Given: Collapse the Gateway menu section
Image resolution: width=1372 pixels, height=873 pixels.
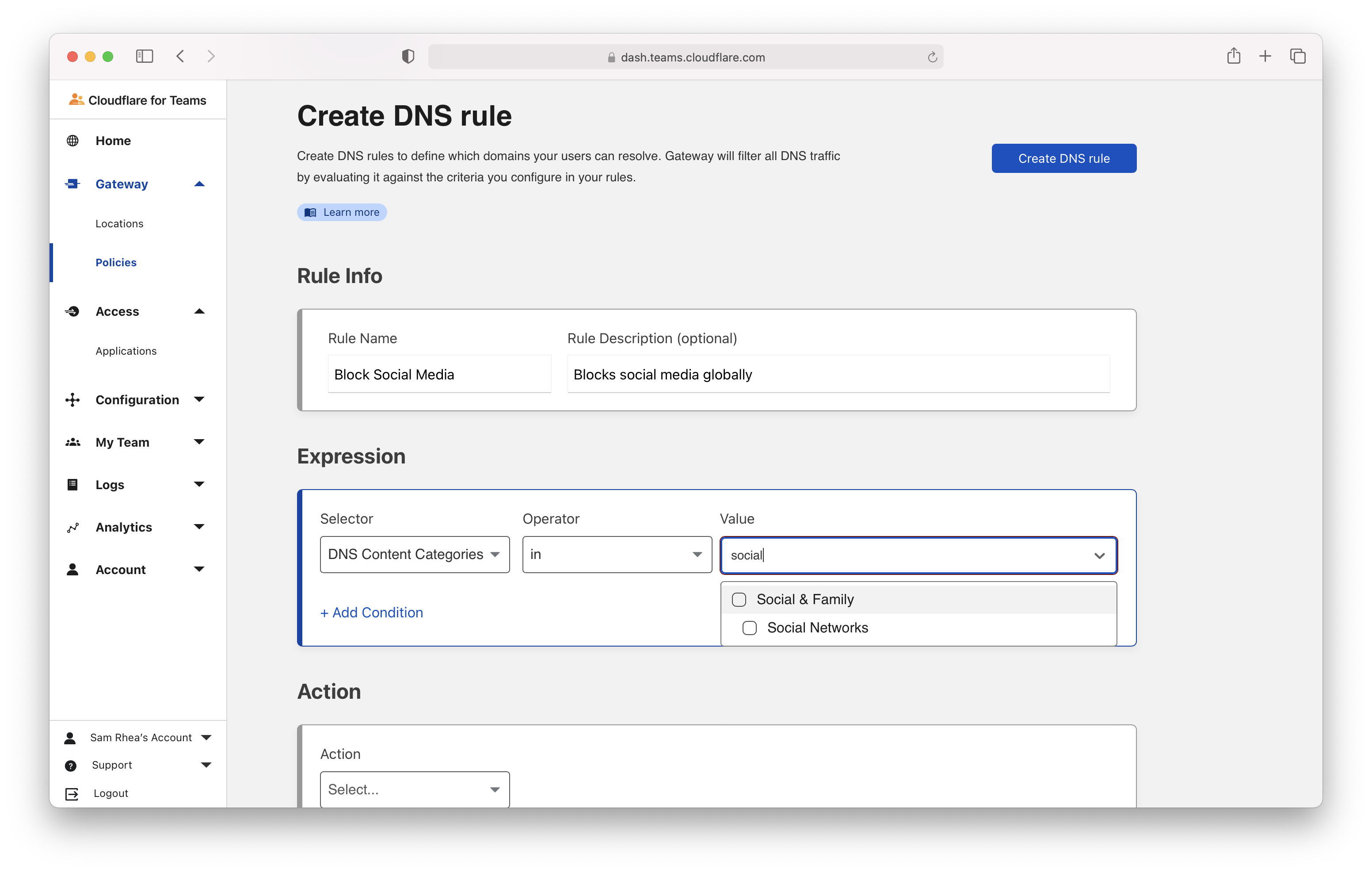Looking at the screenshot, I should pos(199,184).
